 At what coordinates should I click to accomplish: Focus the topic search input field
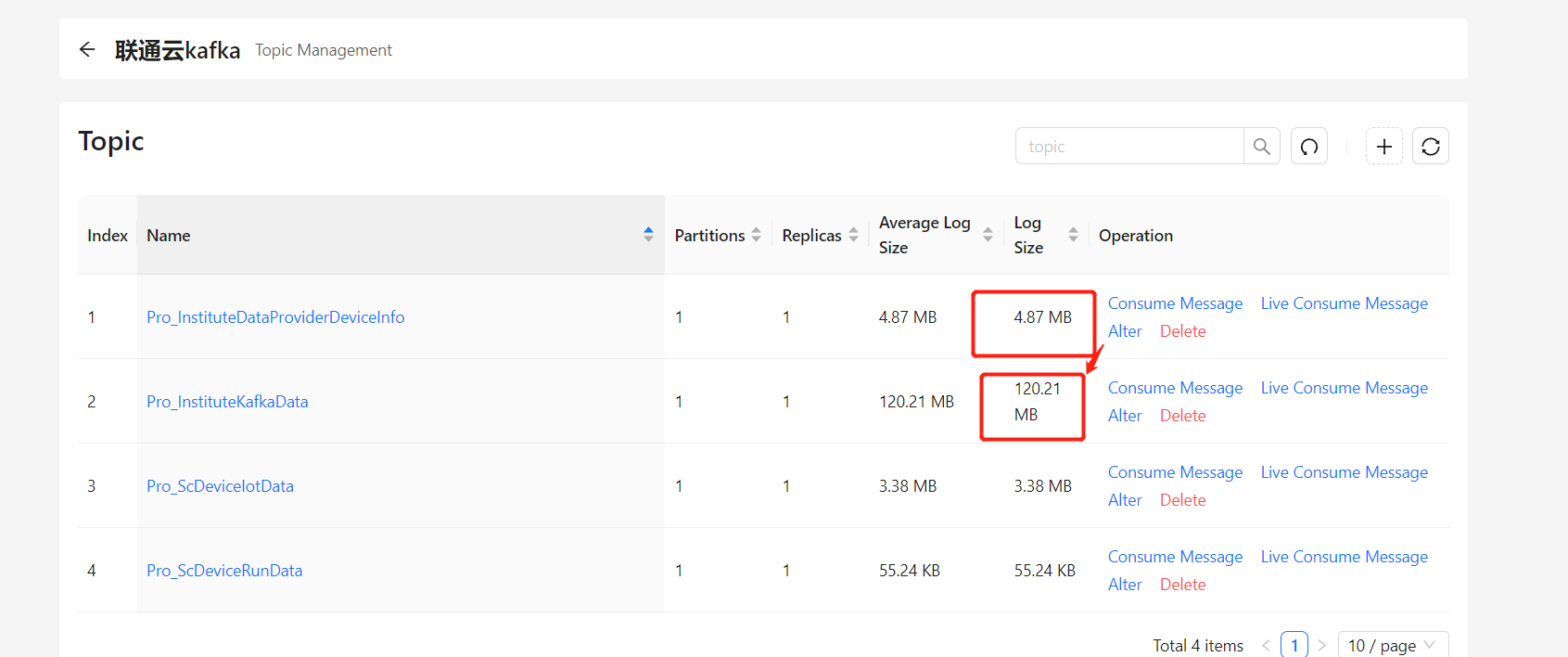click(1129, 146)
